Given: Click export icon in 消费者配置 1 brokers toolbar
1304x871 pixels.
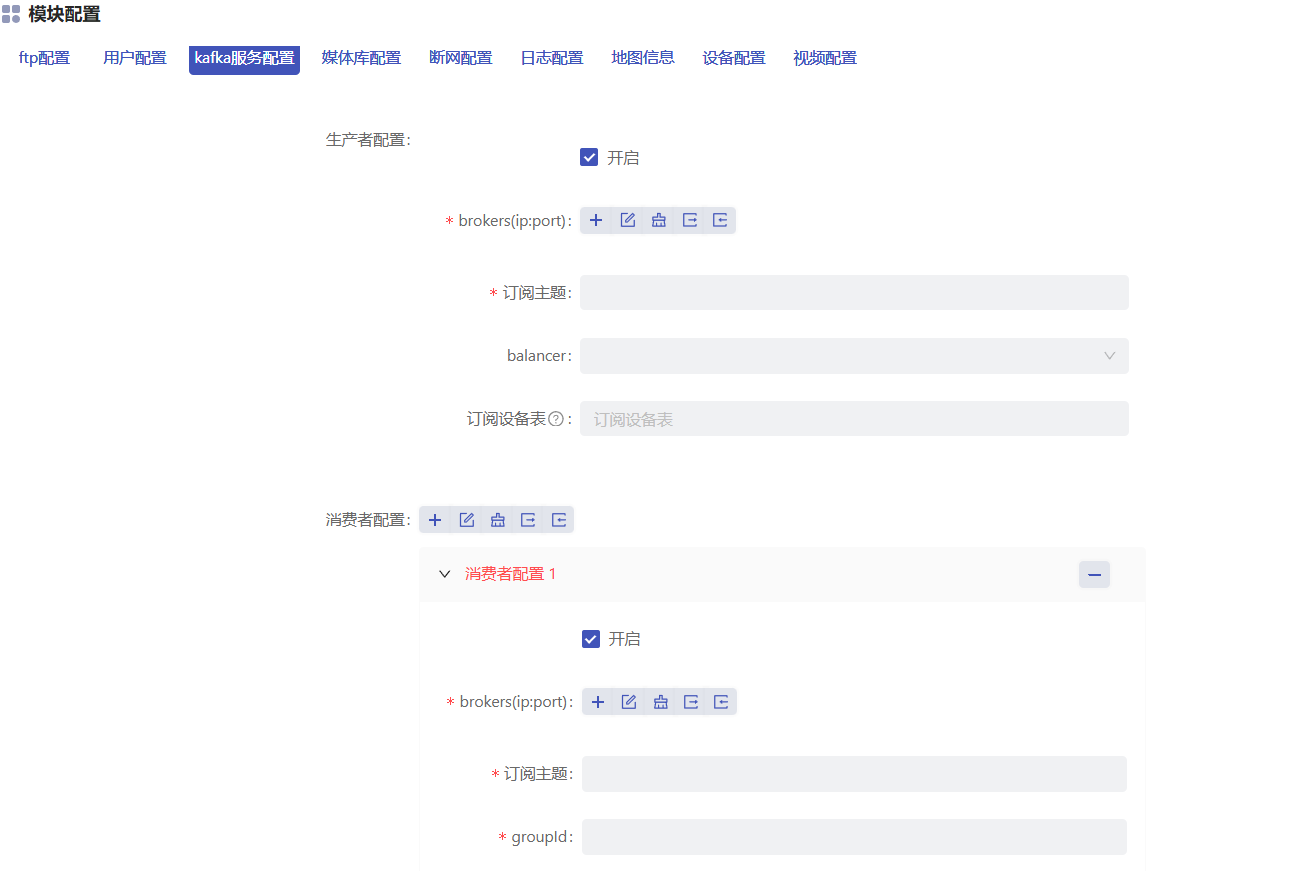Looking at the screenshot, I should [691, 702].
